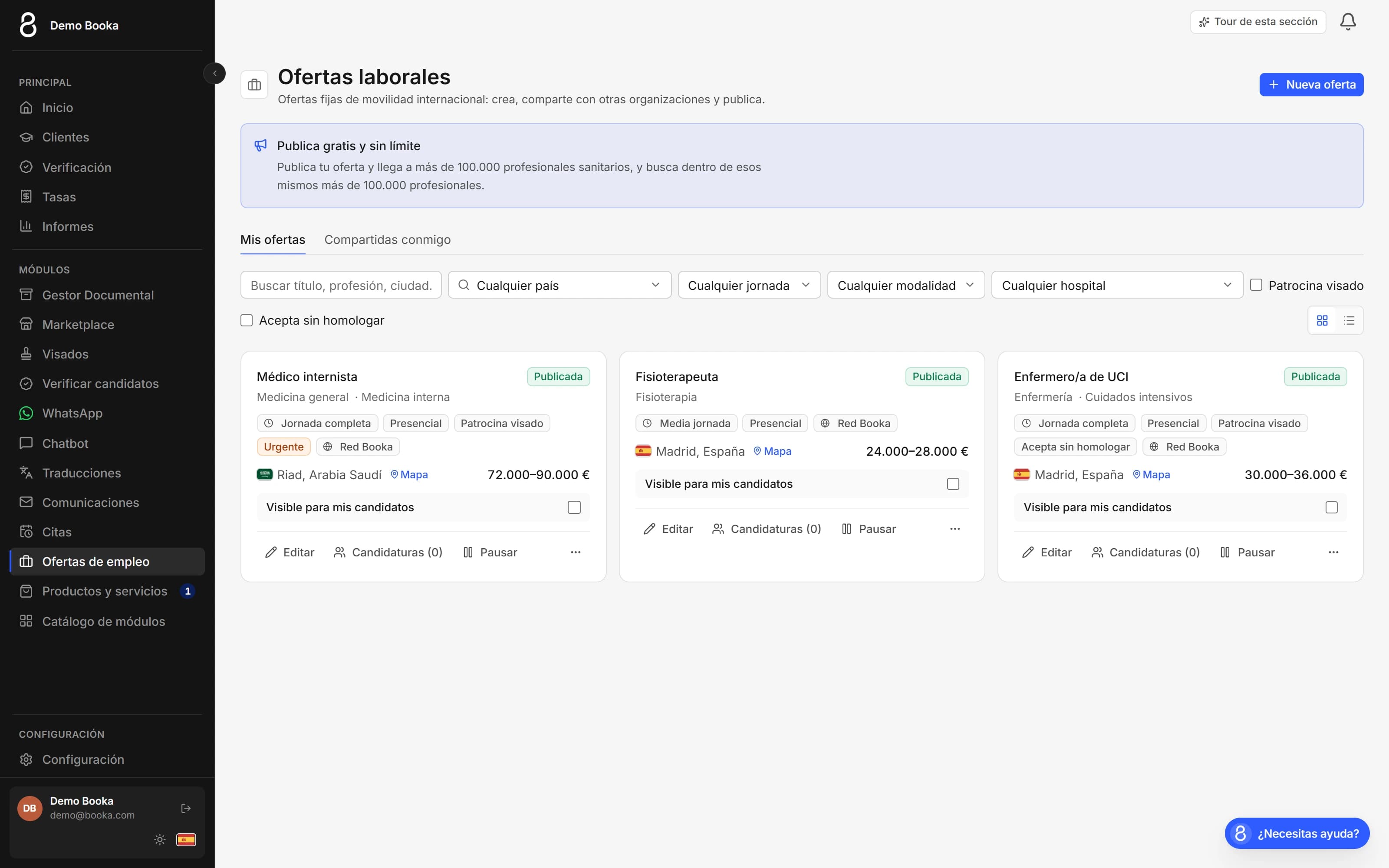Open Ofertas de empleo in sidebar
1389x868 pixels.
tap(107, 562)
